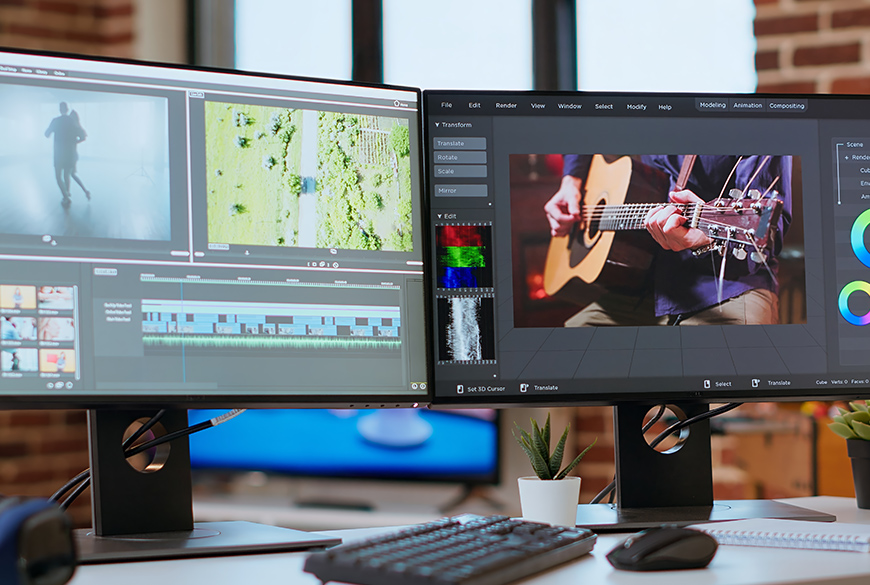Open the Help menu

coord(665,107)
